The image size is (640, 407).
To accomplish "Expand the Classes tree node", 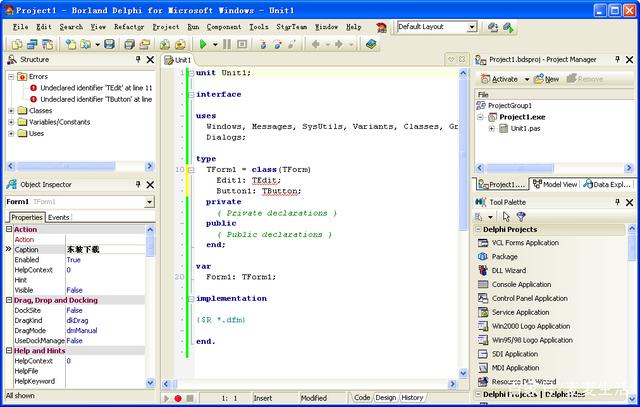I will [x=11, y=111].
